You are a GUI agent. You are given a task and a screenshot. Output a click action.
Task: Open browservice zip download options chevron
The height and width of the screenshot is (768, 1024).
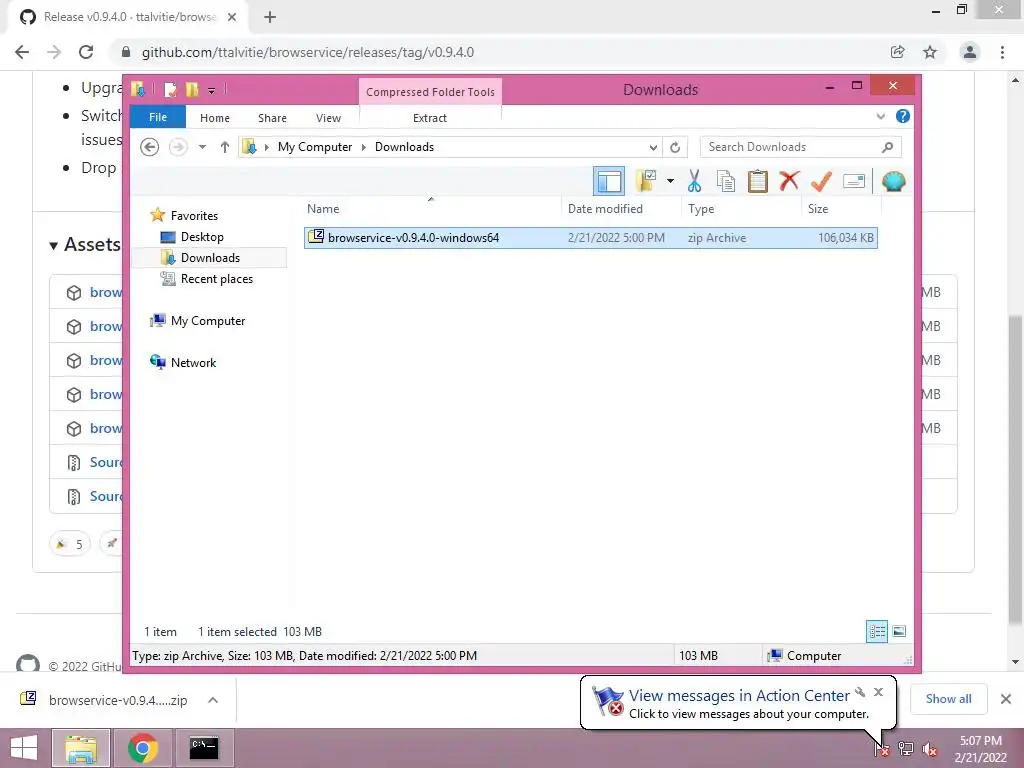click(x=213, y=700)
